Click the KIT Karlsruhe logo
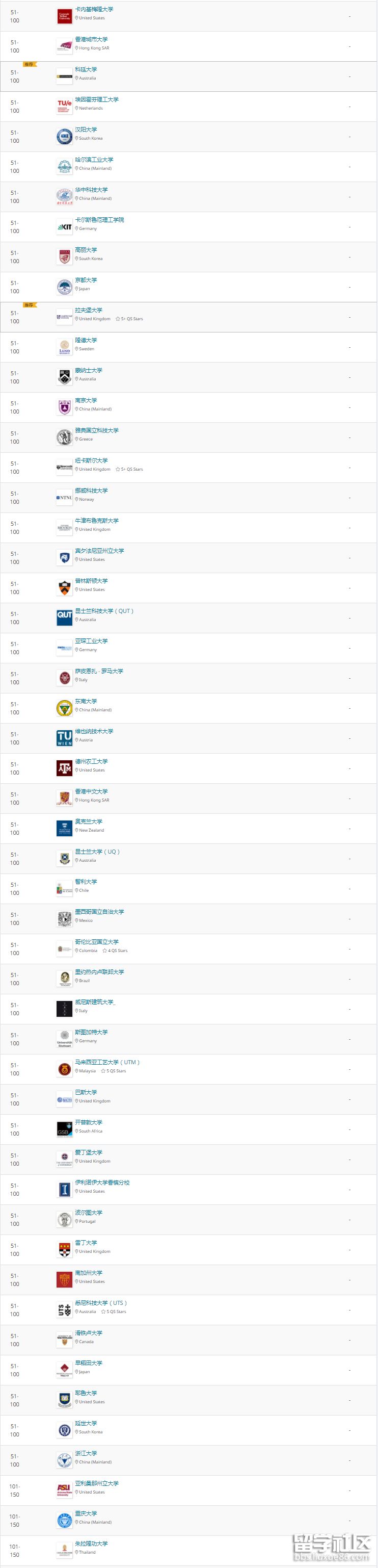 [64, 227]
